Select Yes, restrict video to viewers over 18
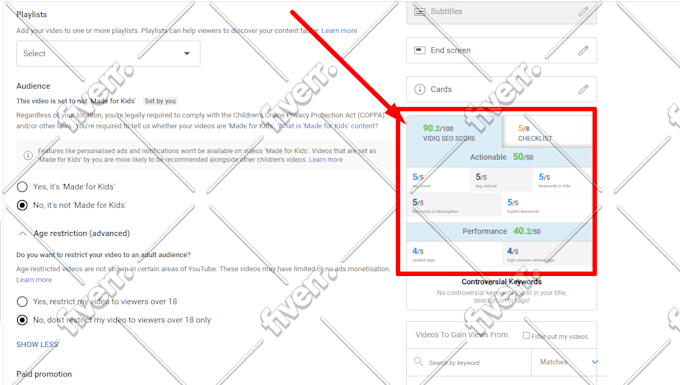Image resolution: width=680 pixels, height=385 pixels. coord(22,301)
